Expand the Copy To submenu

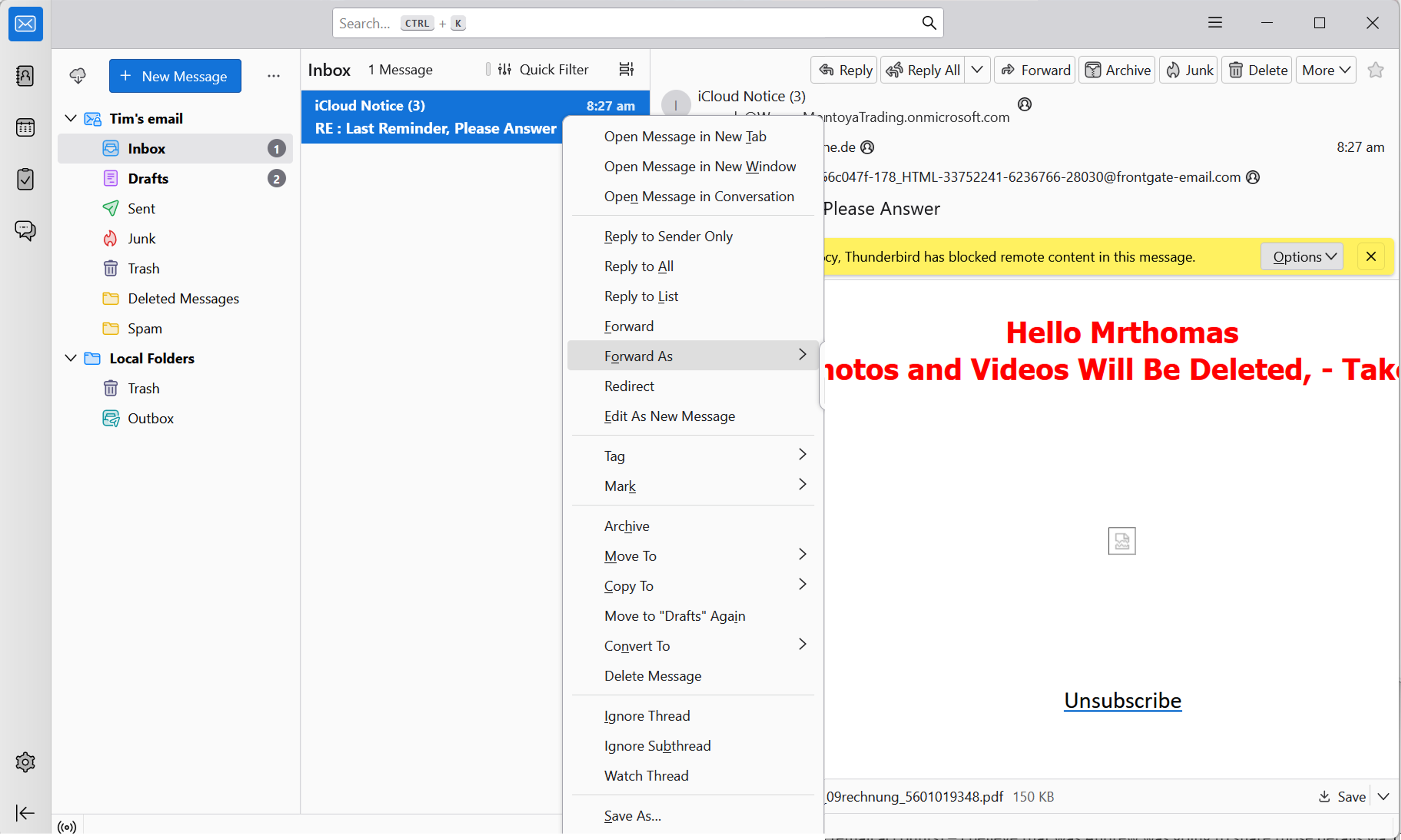(693, 586)
